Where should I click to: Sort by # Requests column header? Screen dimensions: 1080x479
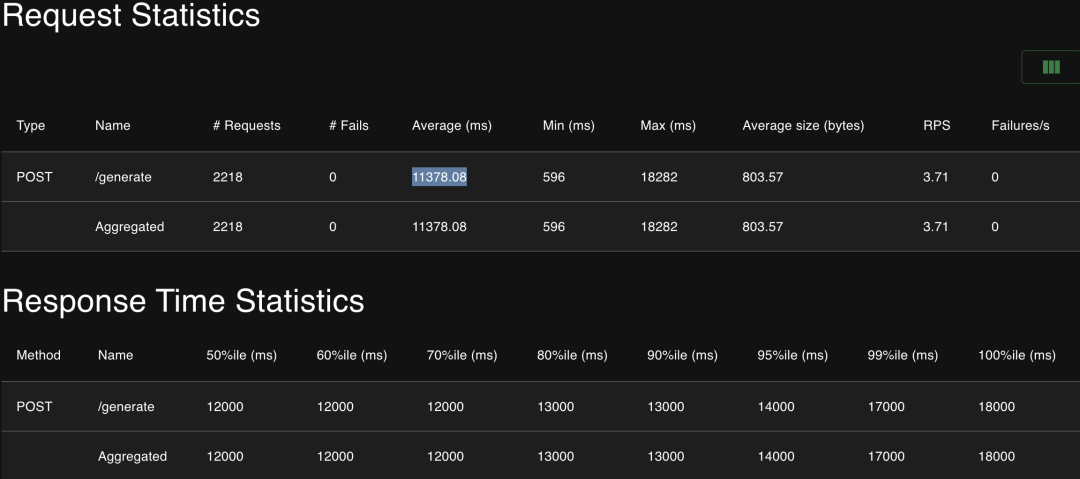pos(246,126)
